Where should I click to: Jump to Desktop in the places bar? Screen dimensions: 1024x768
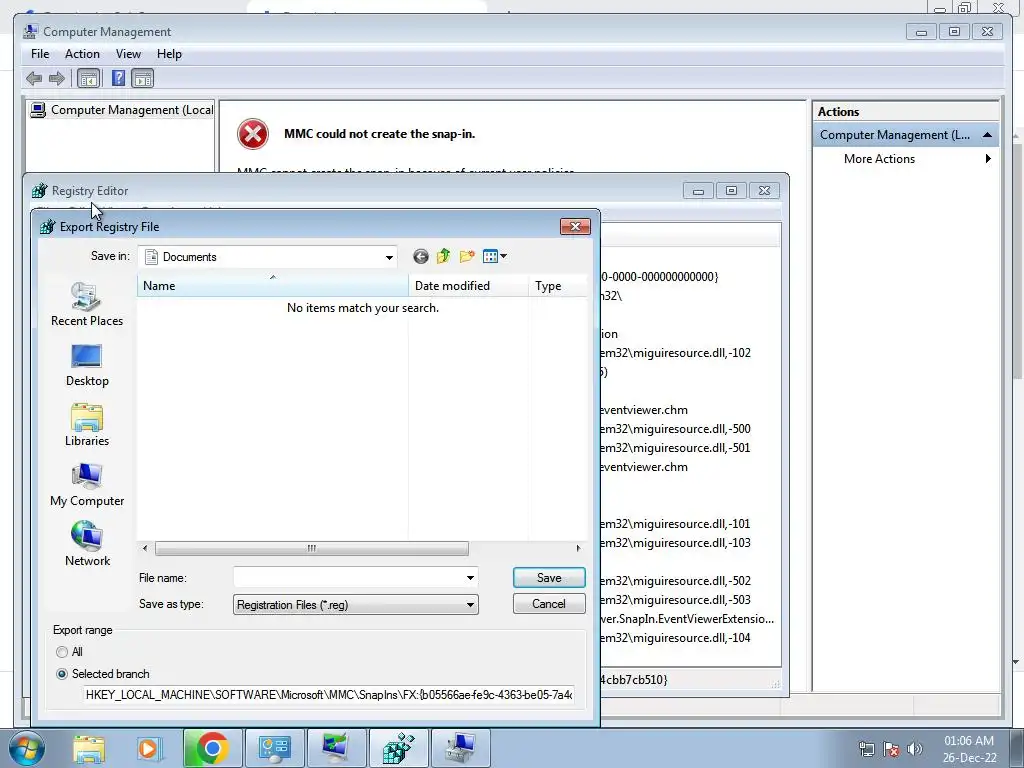point(87,365)
